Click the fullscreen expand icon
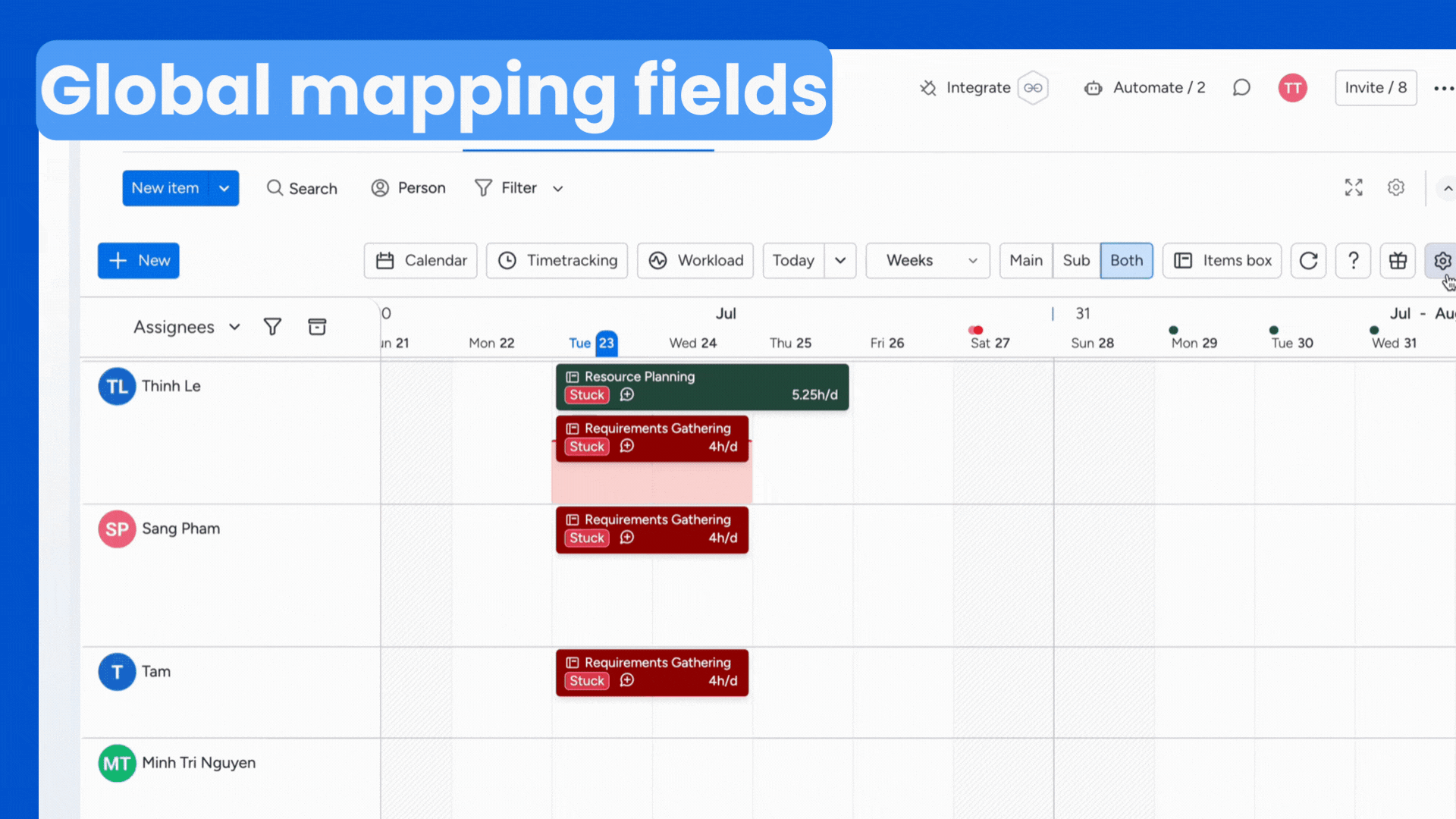Image resolution: width=1456 pixels, height=819 pixels. [1353, 187]
